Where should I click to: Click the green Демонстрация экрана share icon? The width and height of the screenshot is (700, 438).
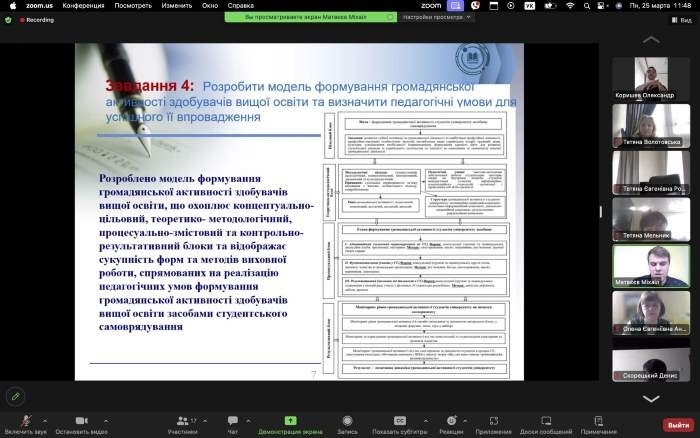pos(290,420)
